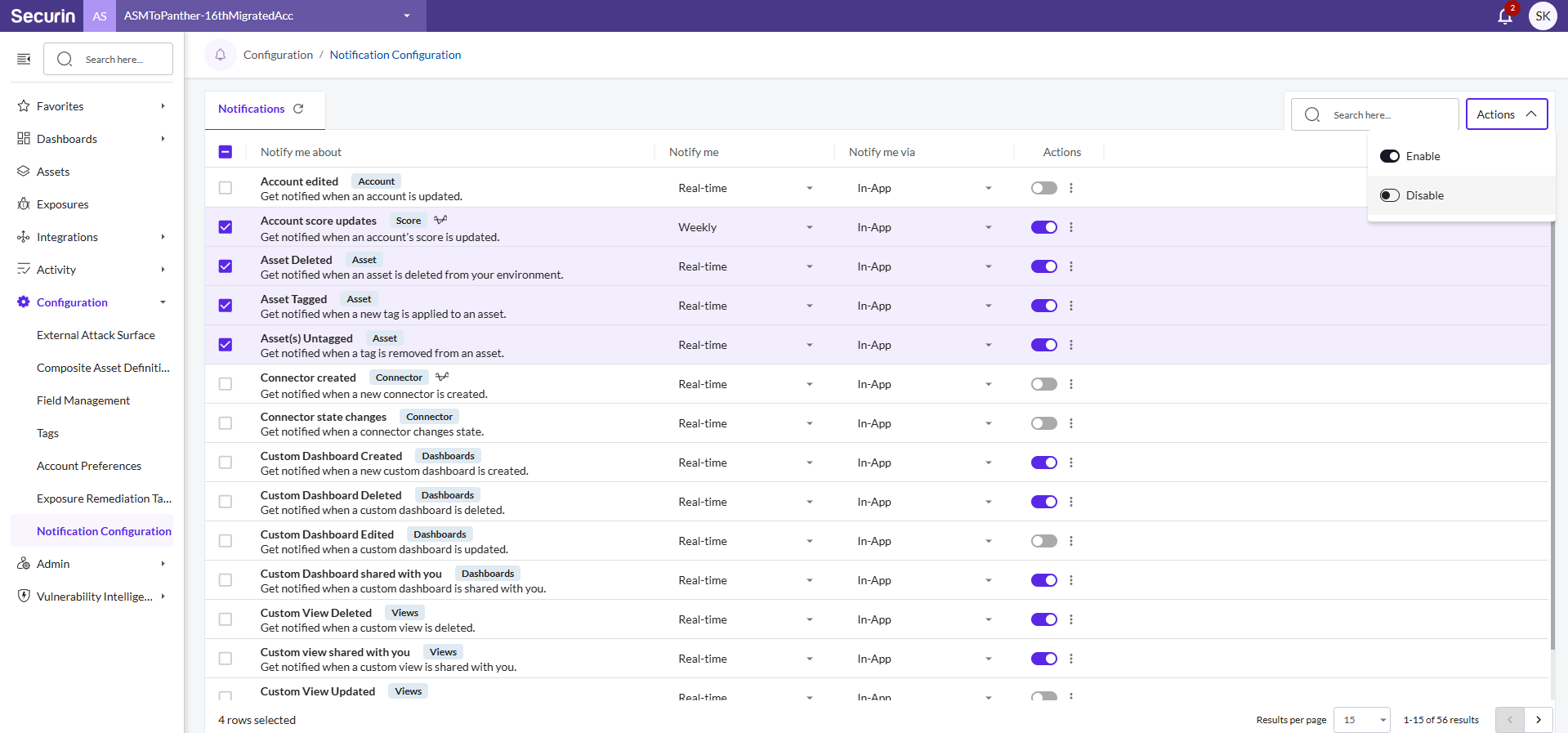Sort by Notify me about column header

pyautogui.click(x=301, y=152)
